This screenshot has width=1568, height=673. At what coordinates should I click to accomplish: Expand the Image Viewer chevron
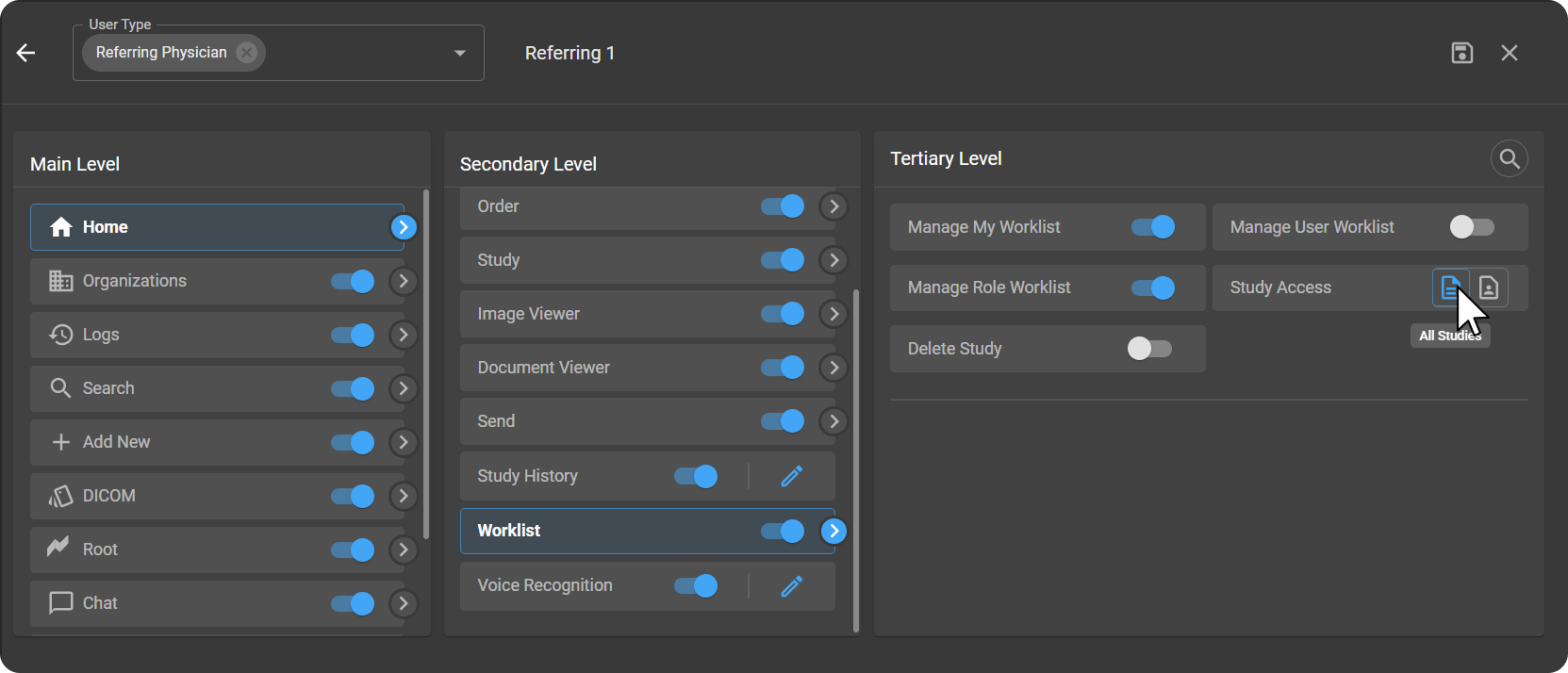(x=834, y=314)
